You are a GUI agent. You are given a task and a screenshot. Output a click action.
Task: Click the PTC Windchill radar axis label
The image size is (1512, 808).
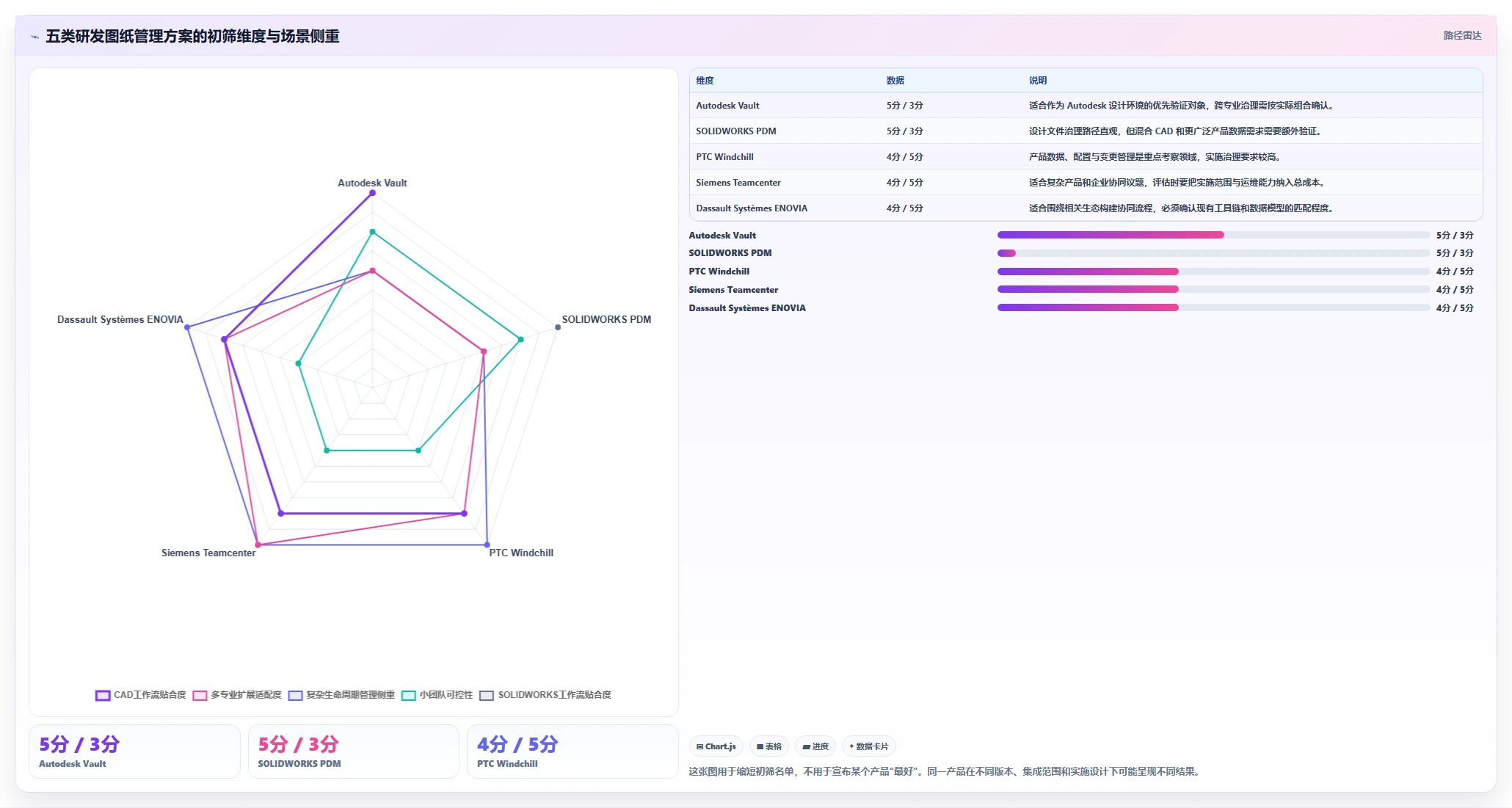pyautogui.click(x=521, y=553)
